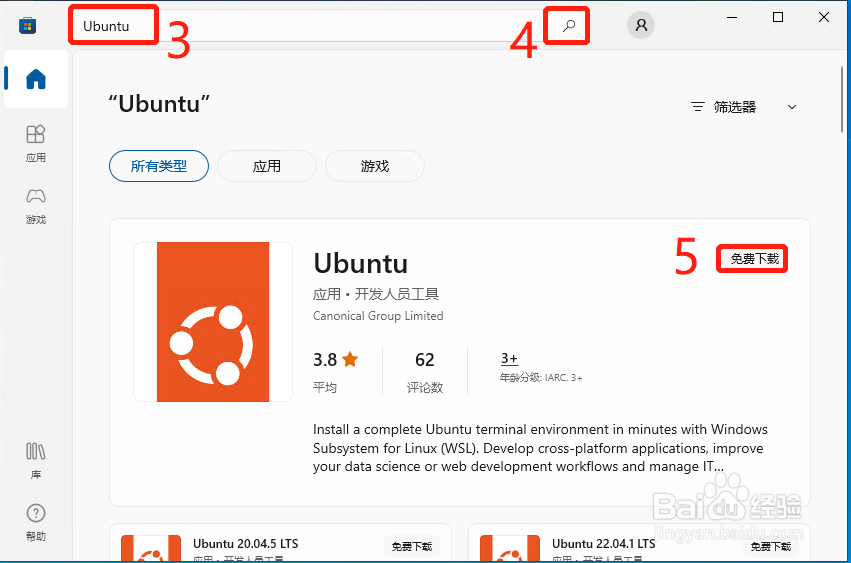The image size is (851, 563).
Task: Click the Ubuntu 20.04.5 LTS title
Action: 245,543
